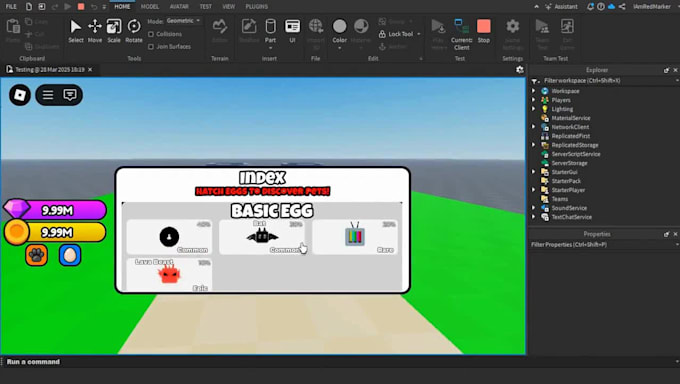Switch to the VIEW ribbon tab
The height and width of the screenshot is (384, 680).
coord(229,7)
